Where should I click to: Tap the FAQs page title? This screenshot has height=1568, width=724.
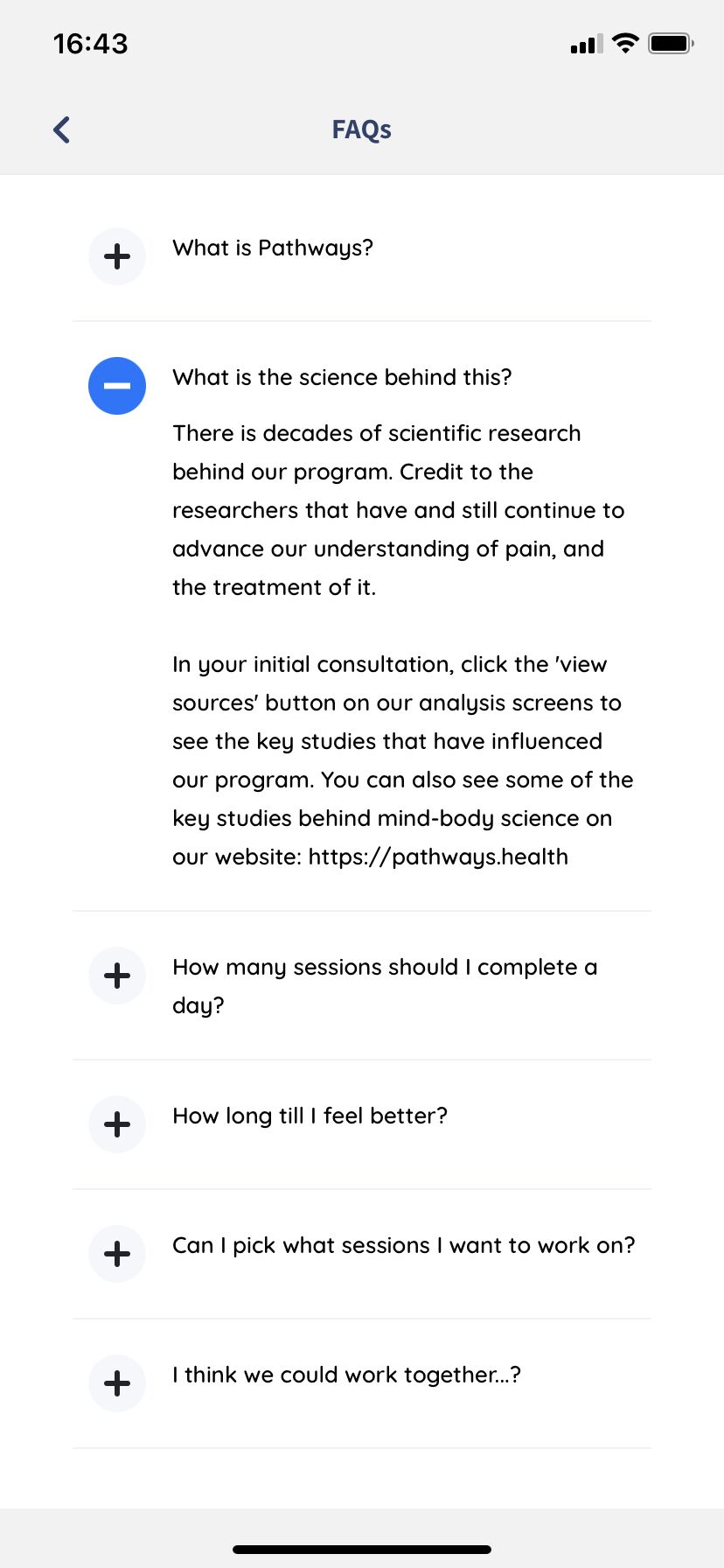pyautogui.click(x=361, y=129)
